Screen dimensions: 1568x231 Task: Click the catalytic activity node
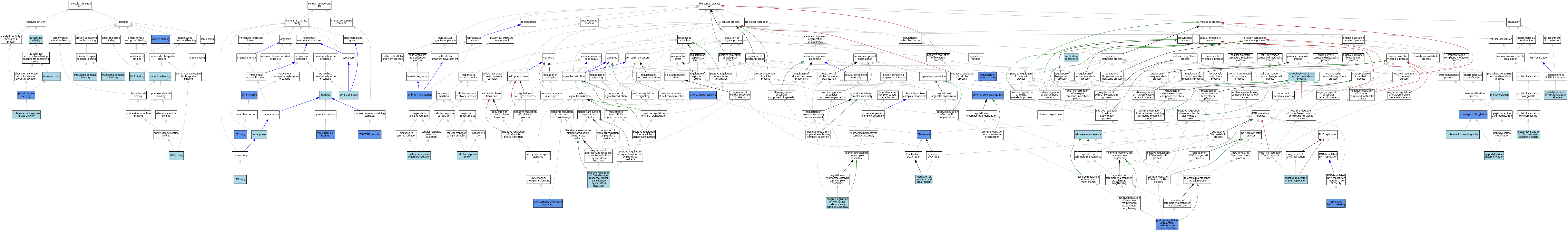[36, 22]
